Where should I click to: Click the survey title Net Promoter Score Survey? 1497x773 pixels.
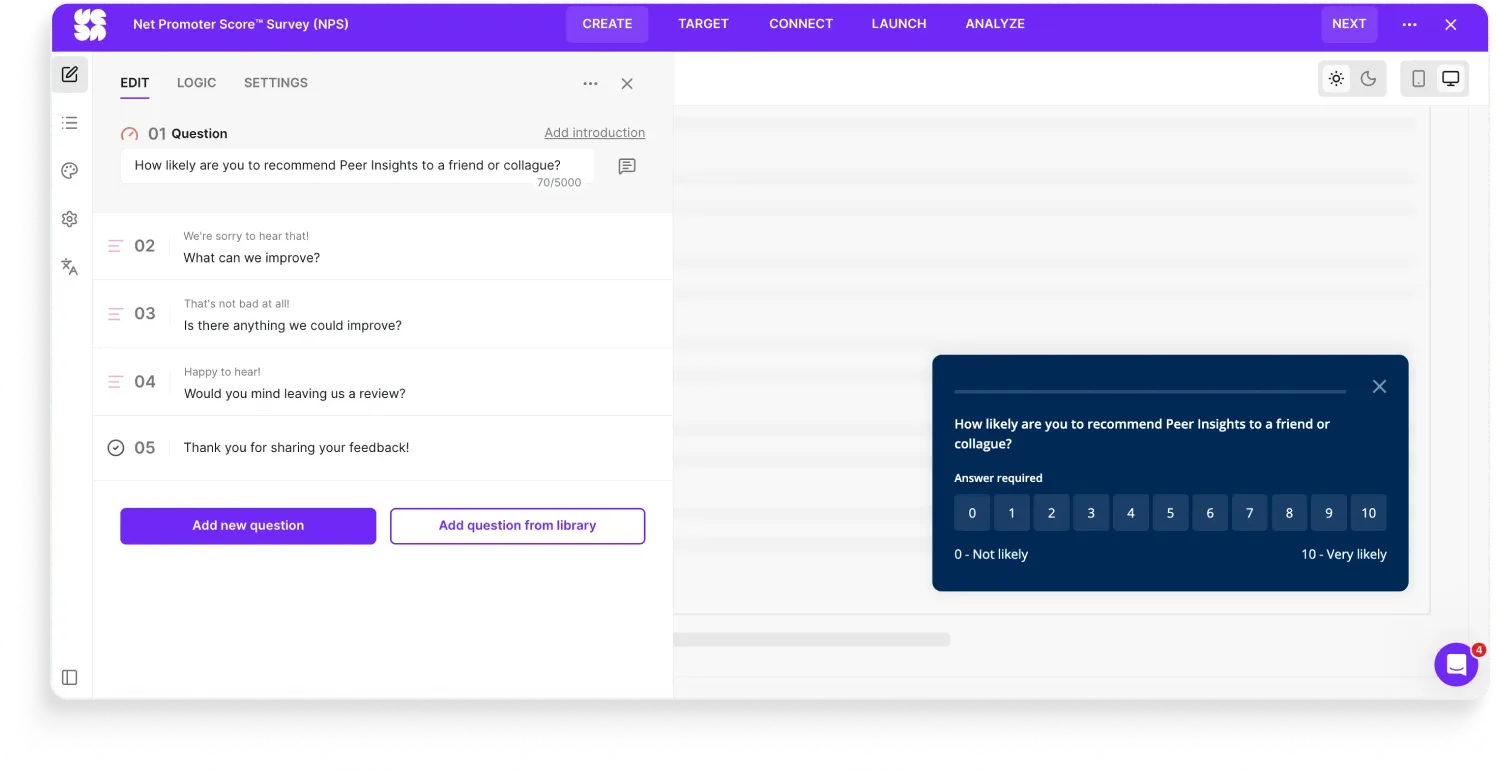click(x=241, y=25)
